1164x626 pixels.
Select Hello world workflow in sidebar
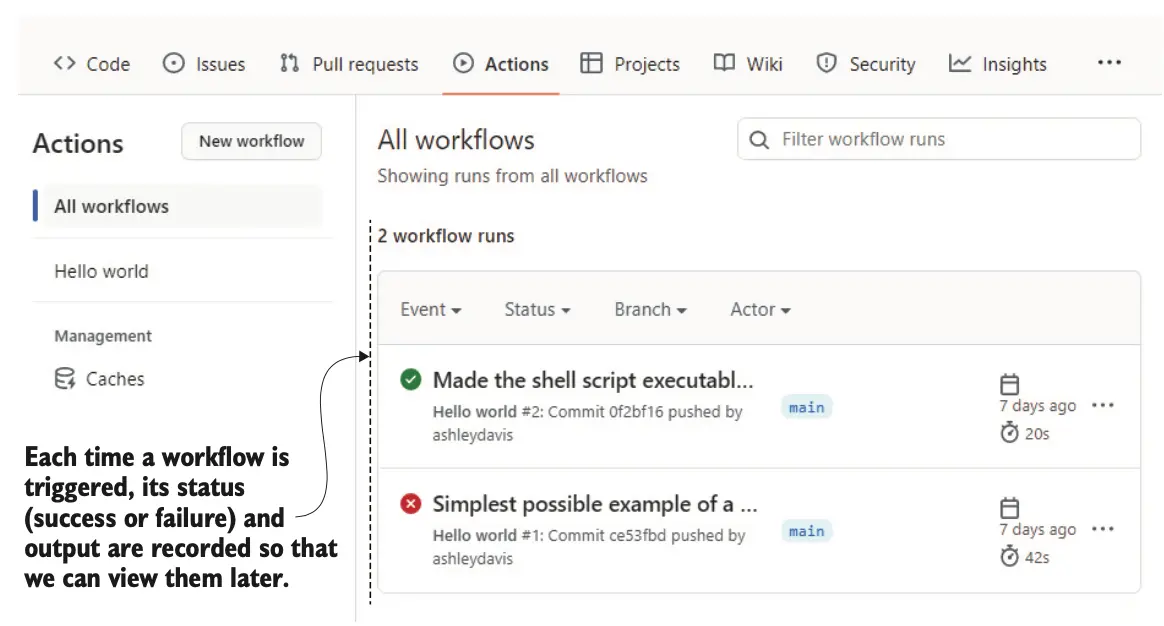pyautogui.click(x=101, y=271)
